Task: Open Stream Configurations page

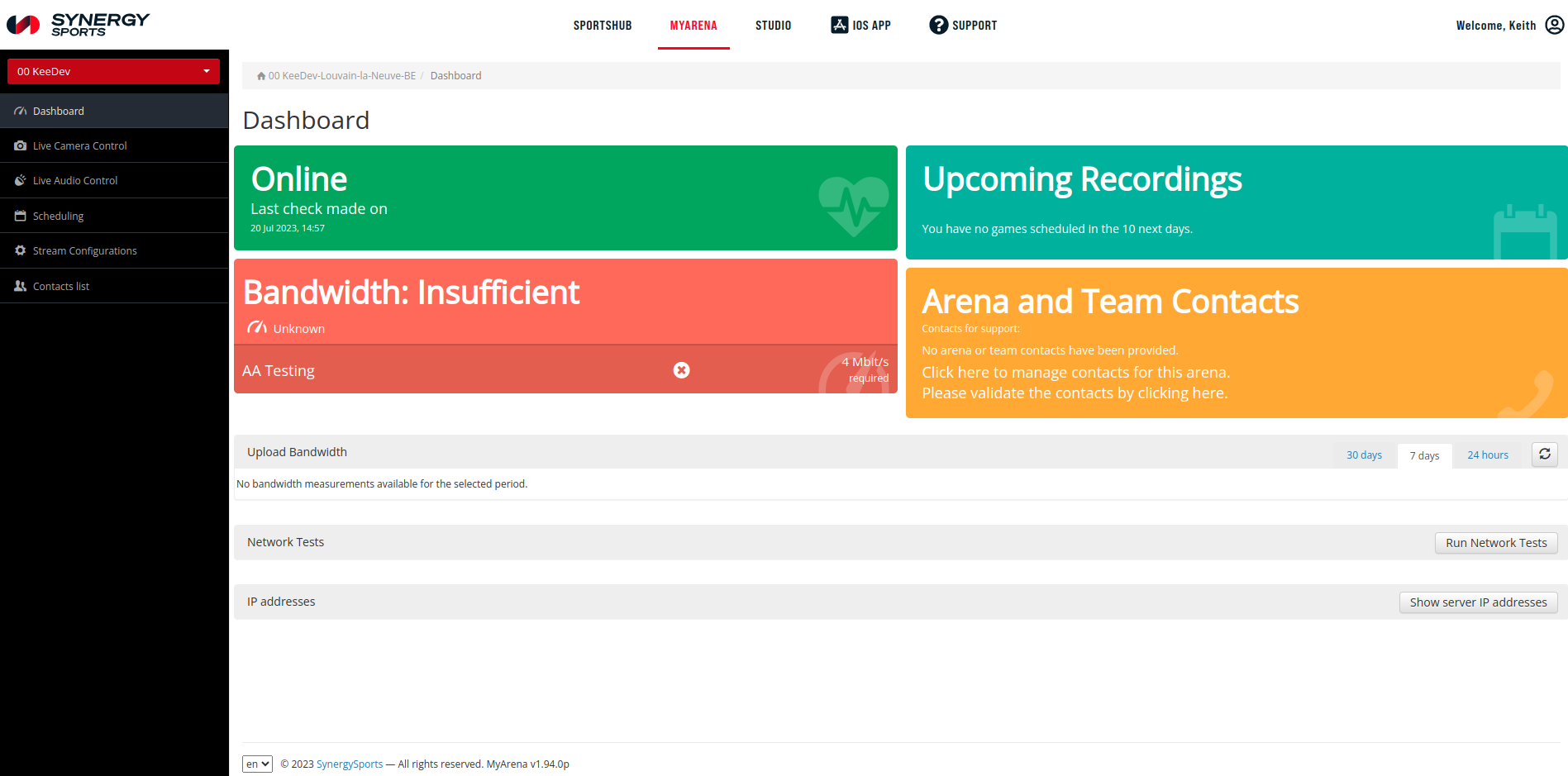Action: tap(114, 250)
